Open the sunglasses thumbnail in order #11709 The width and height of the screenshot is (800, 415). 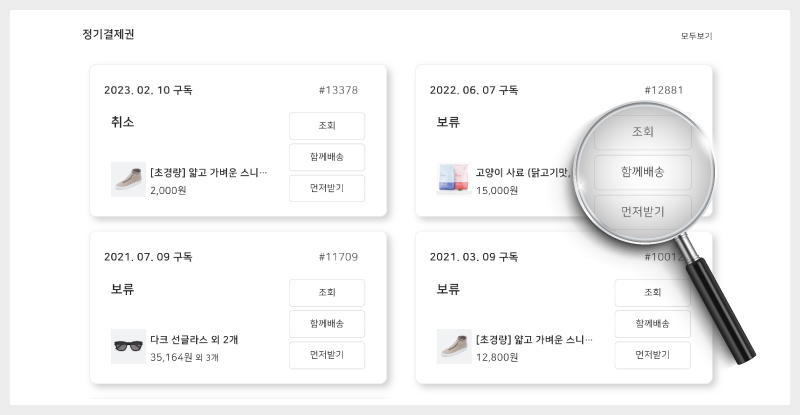[x=128, y=346]
